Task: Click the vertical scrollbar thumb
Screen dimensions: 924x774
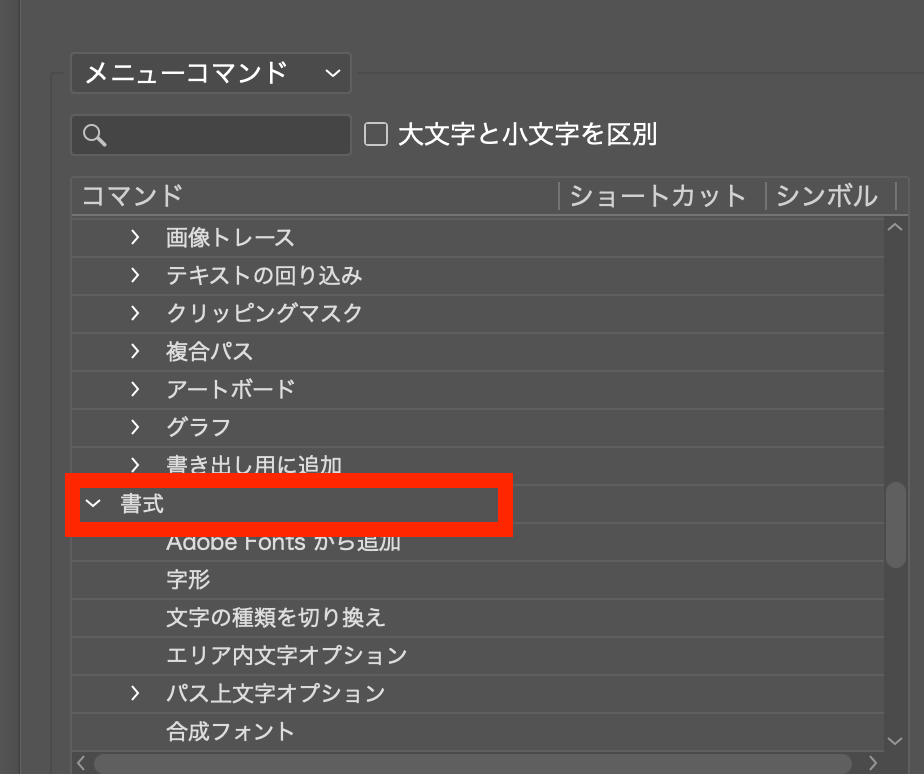Action: click(896, 525)
